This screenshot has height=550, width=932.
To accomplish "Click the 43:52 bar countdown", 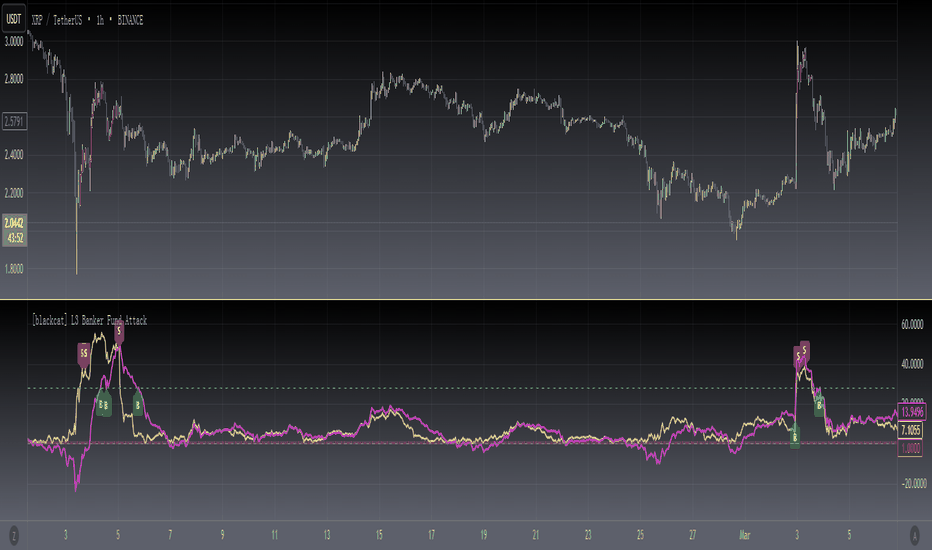I will 14,238.
